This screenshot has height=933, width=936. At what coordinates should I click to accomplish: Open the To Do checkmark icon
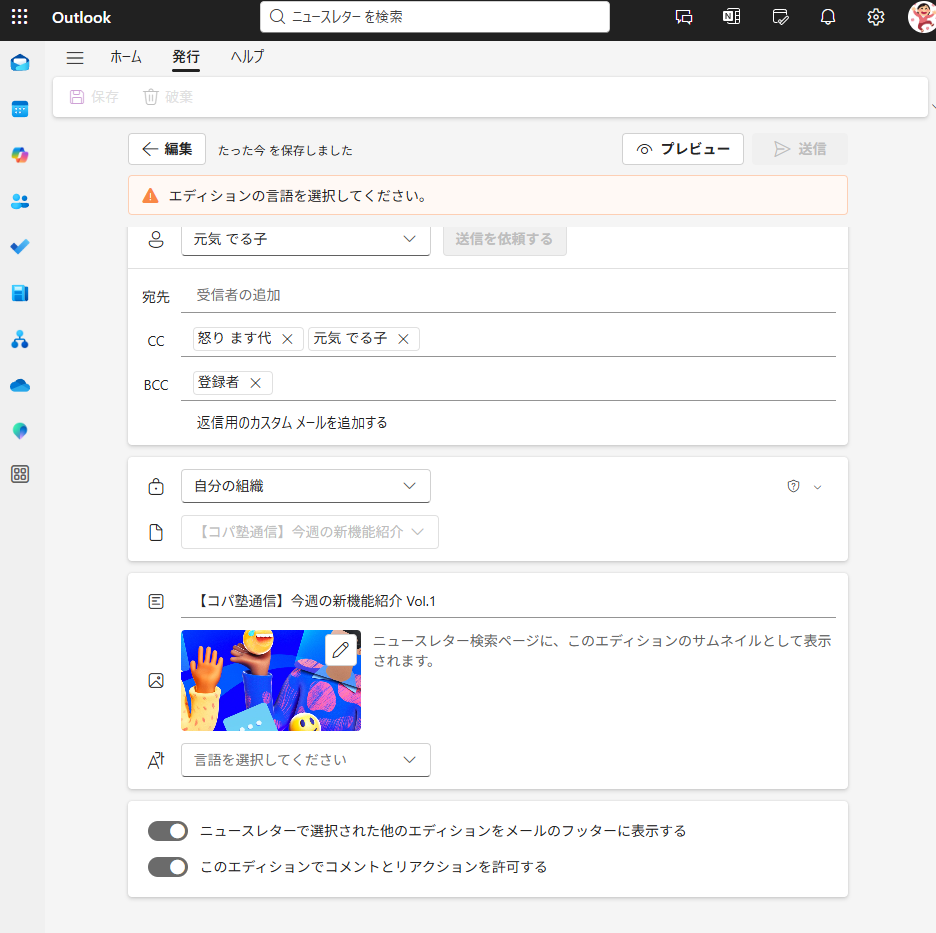(x=20, y=247)
